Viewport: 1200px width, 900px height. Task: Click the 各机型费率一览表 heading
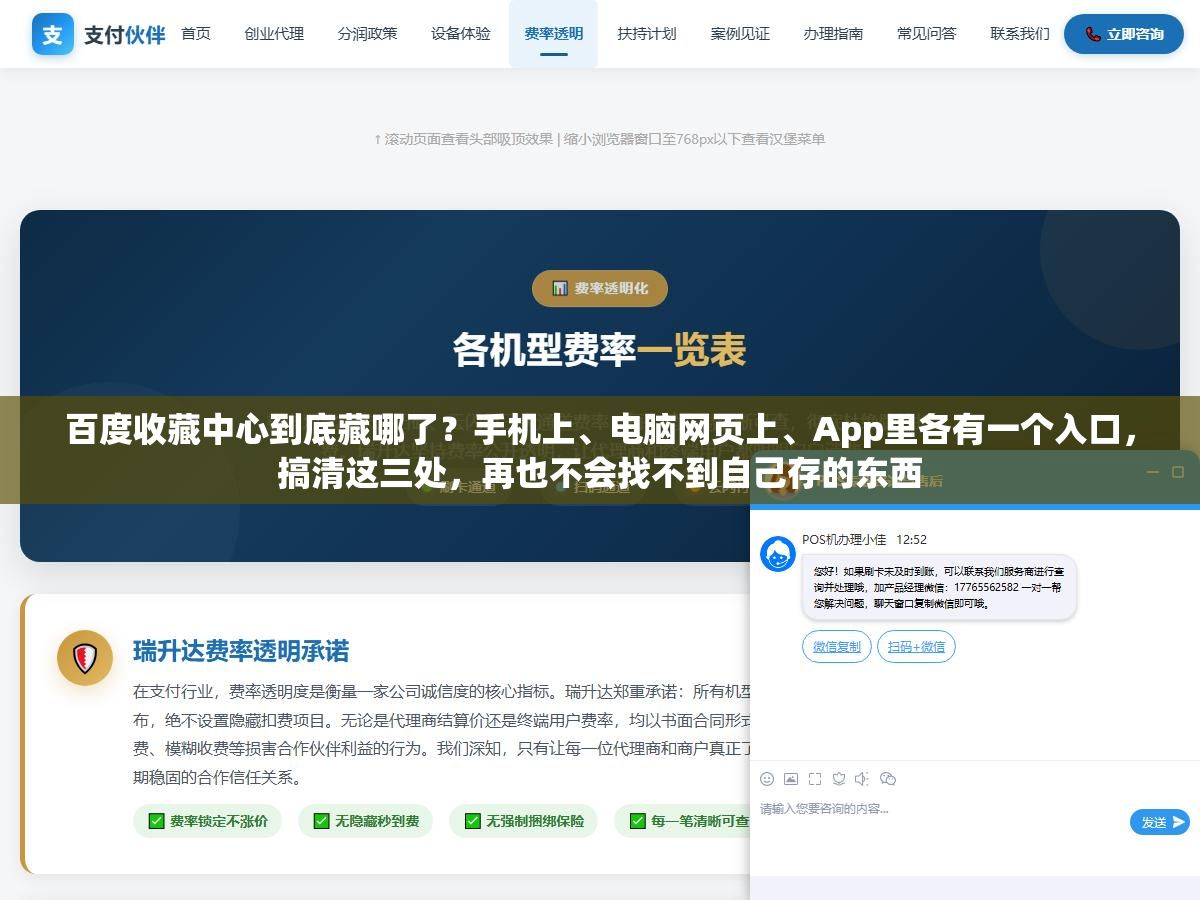pos(600,350)
